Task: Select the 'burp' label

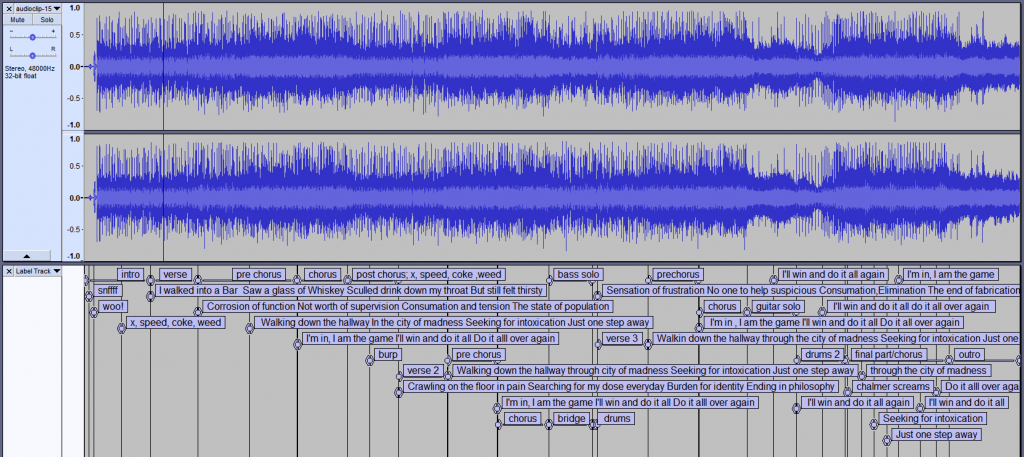Action: (x=387, y=355)
